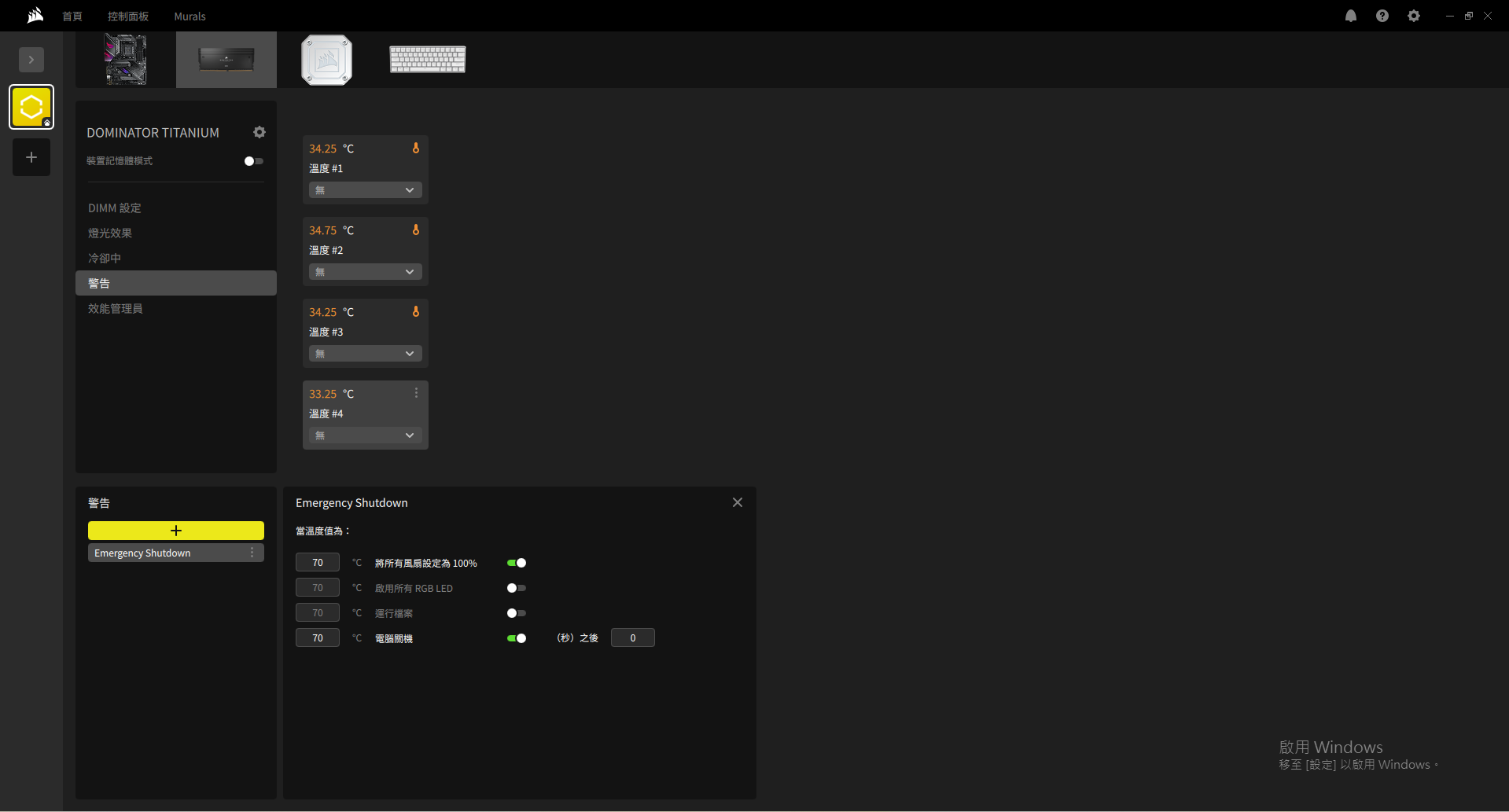Select the motherboard device thumbnail
Screen dimensions: 1509x812
click(x=126, y=60)
